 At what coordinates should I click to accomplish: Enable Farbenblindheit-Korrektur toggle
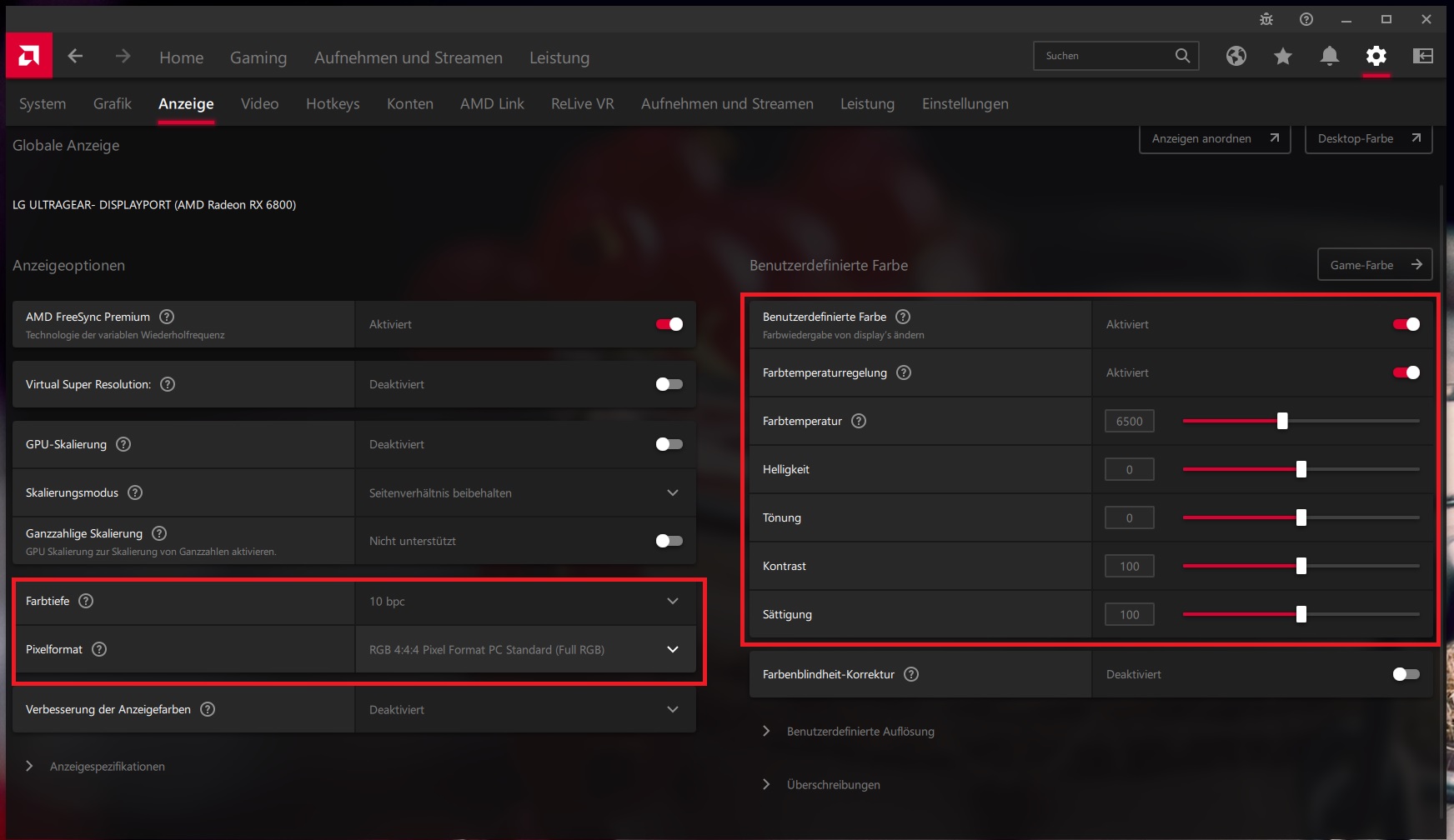(x=1406, y=674)
